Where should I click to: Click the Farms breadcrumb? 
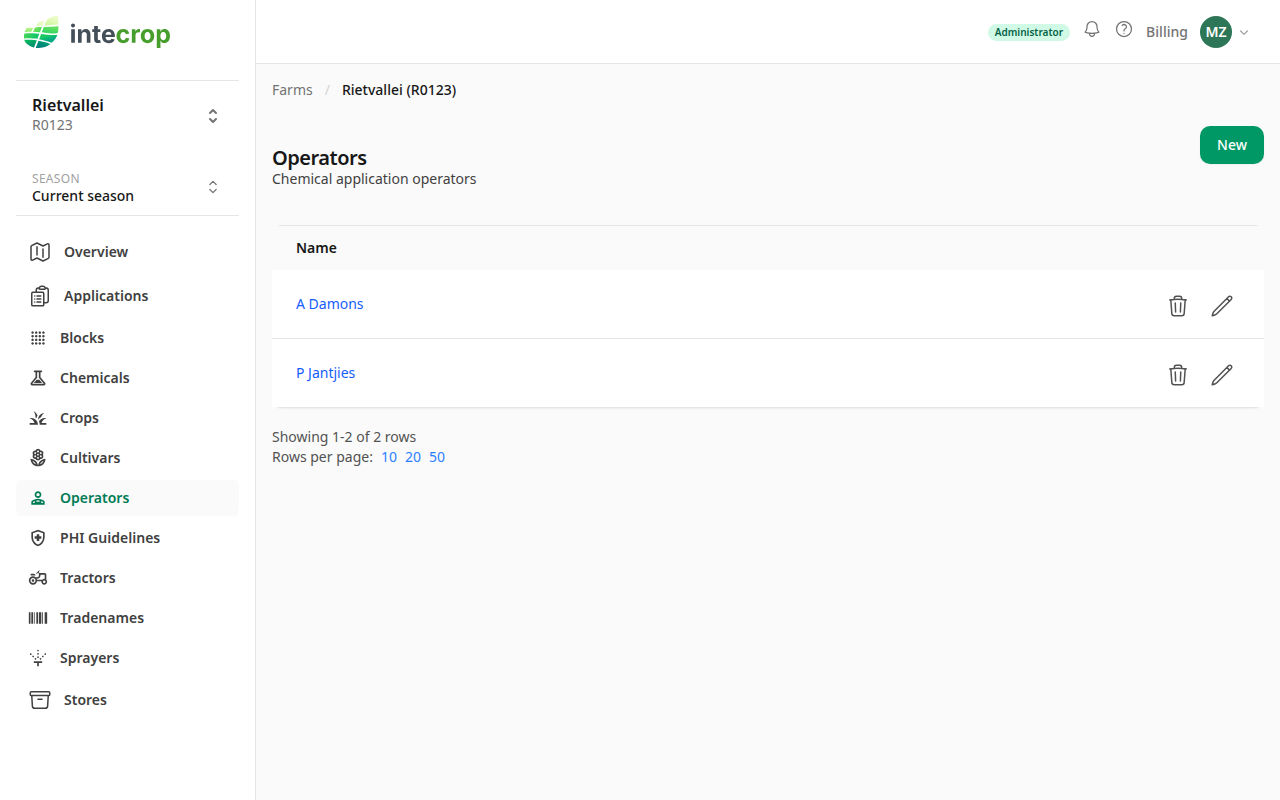coord(292,90)
